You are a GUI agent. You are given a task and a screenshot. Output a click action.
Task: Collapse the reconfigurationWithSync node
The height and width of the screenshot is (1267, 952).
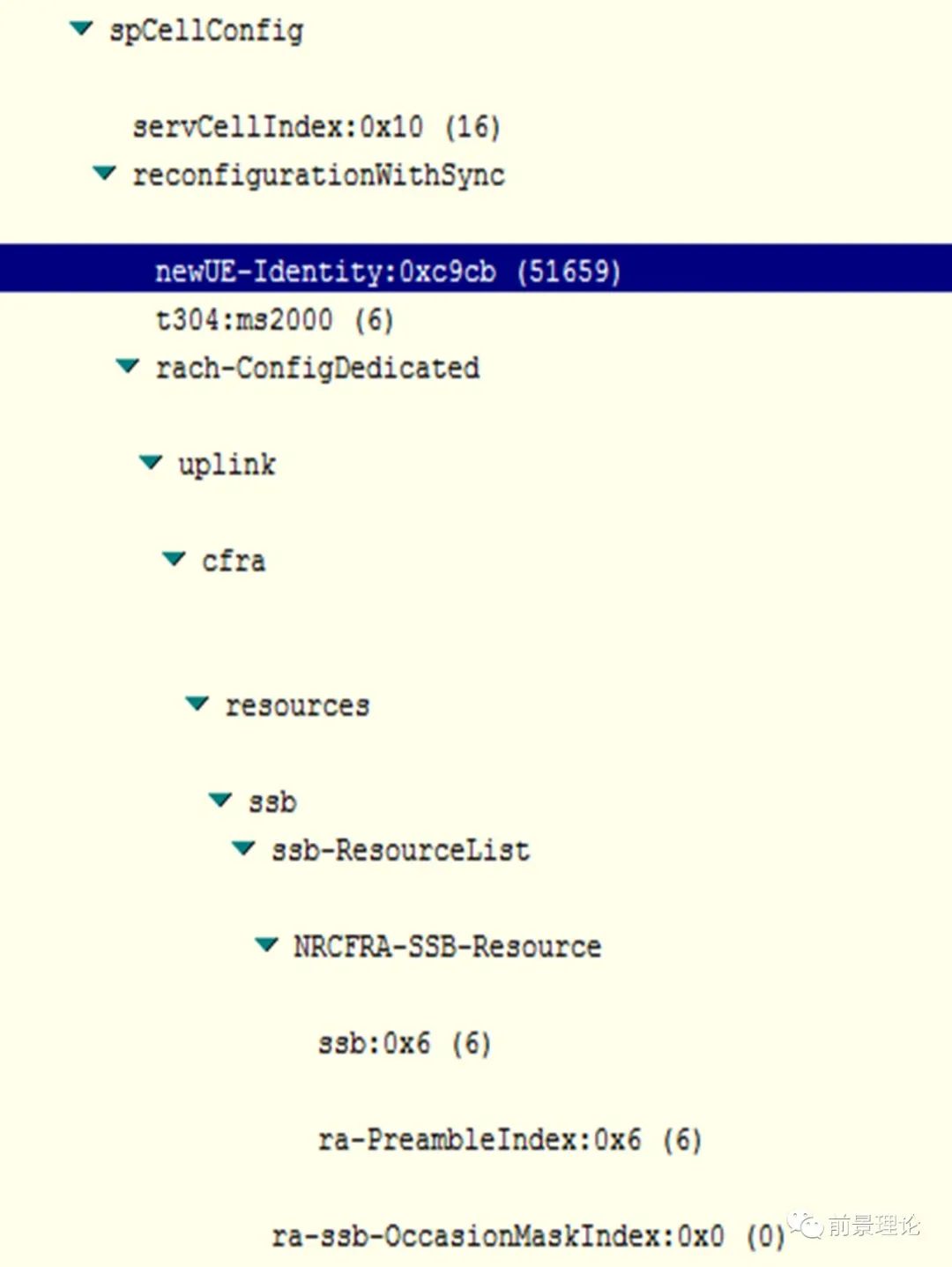point(105,174)
